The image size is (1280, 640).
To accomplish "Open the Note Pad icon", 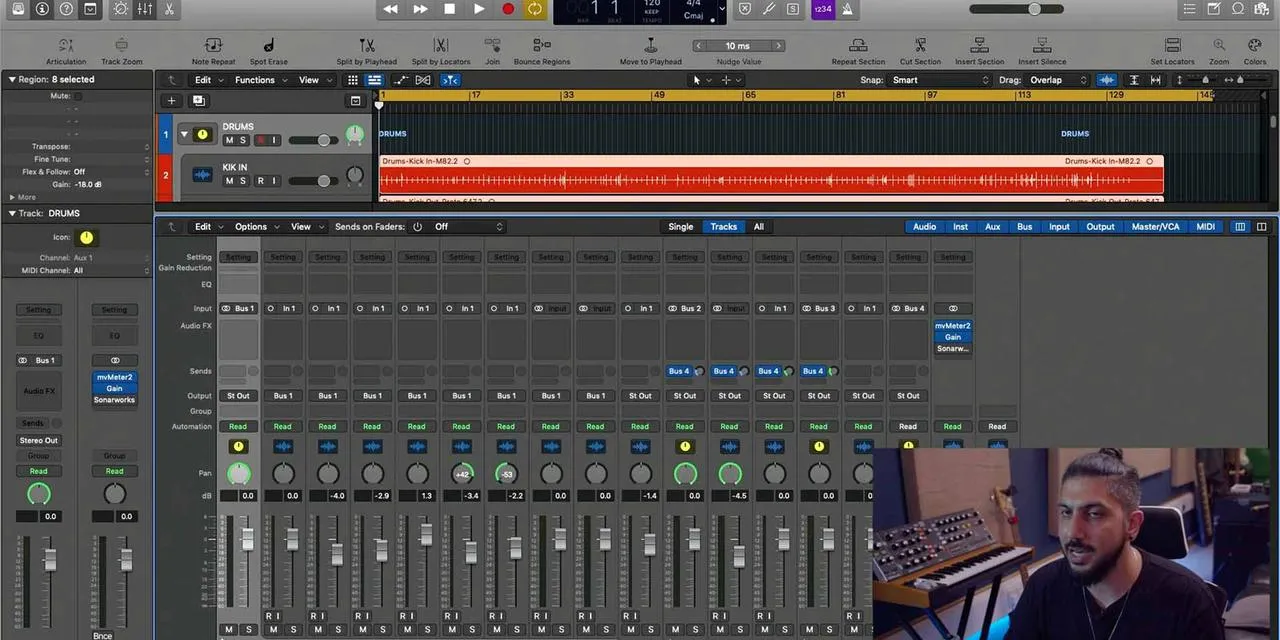I will point(1213,9).
